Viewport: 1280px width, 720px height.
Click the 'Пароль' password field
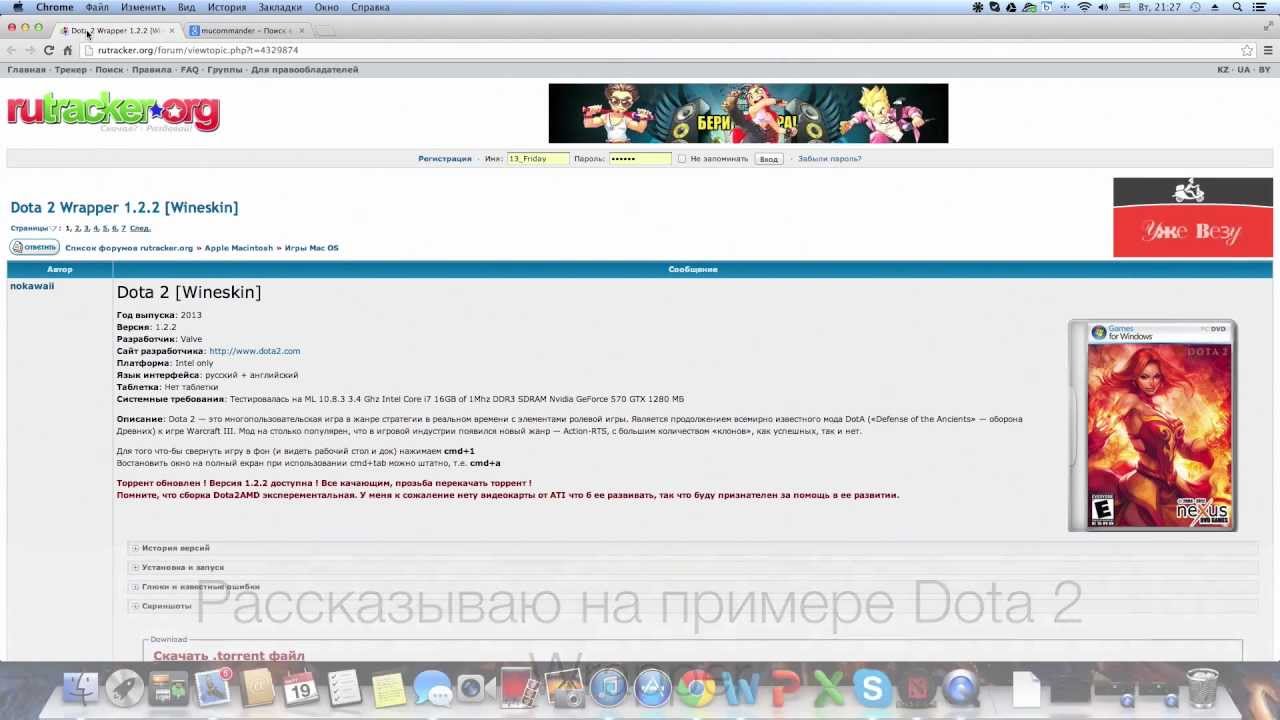tap(640, 159)
